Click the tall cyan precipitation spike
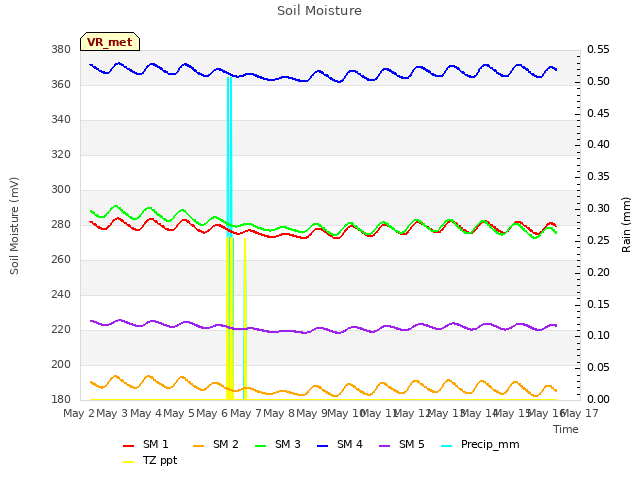640x480 pixels. pos(229,155)
